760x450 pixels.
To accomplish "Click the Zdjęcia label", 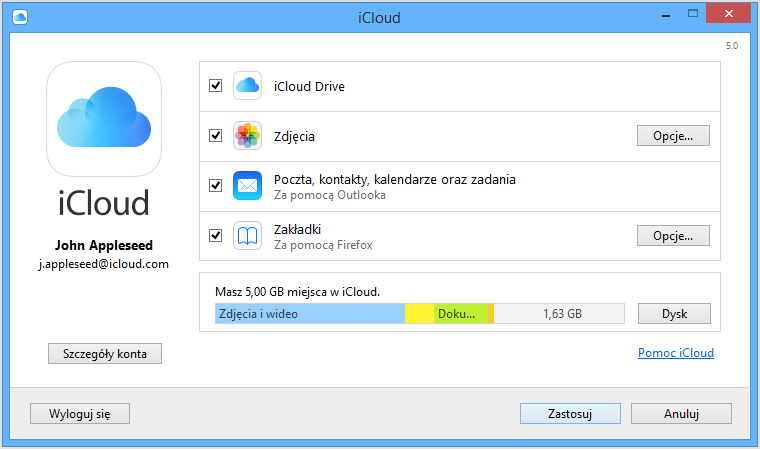I will tap(294, 137).
